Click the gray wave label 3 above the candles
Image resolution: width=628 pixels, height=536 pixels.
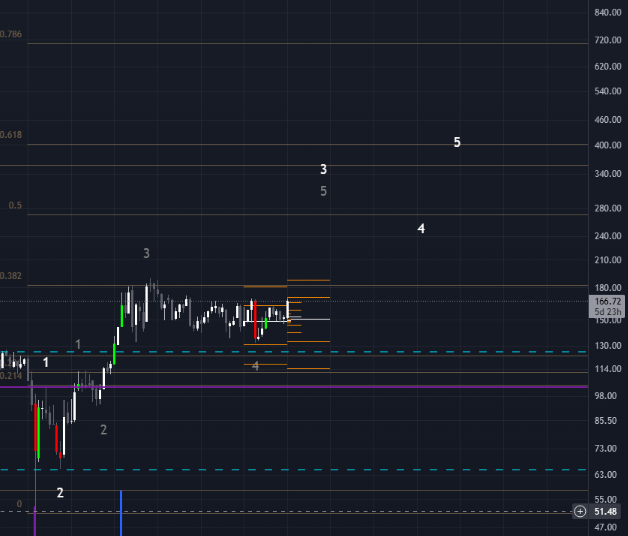[x=146, y=254]
